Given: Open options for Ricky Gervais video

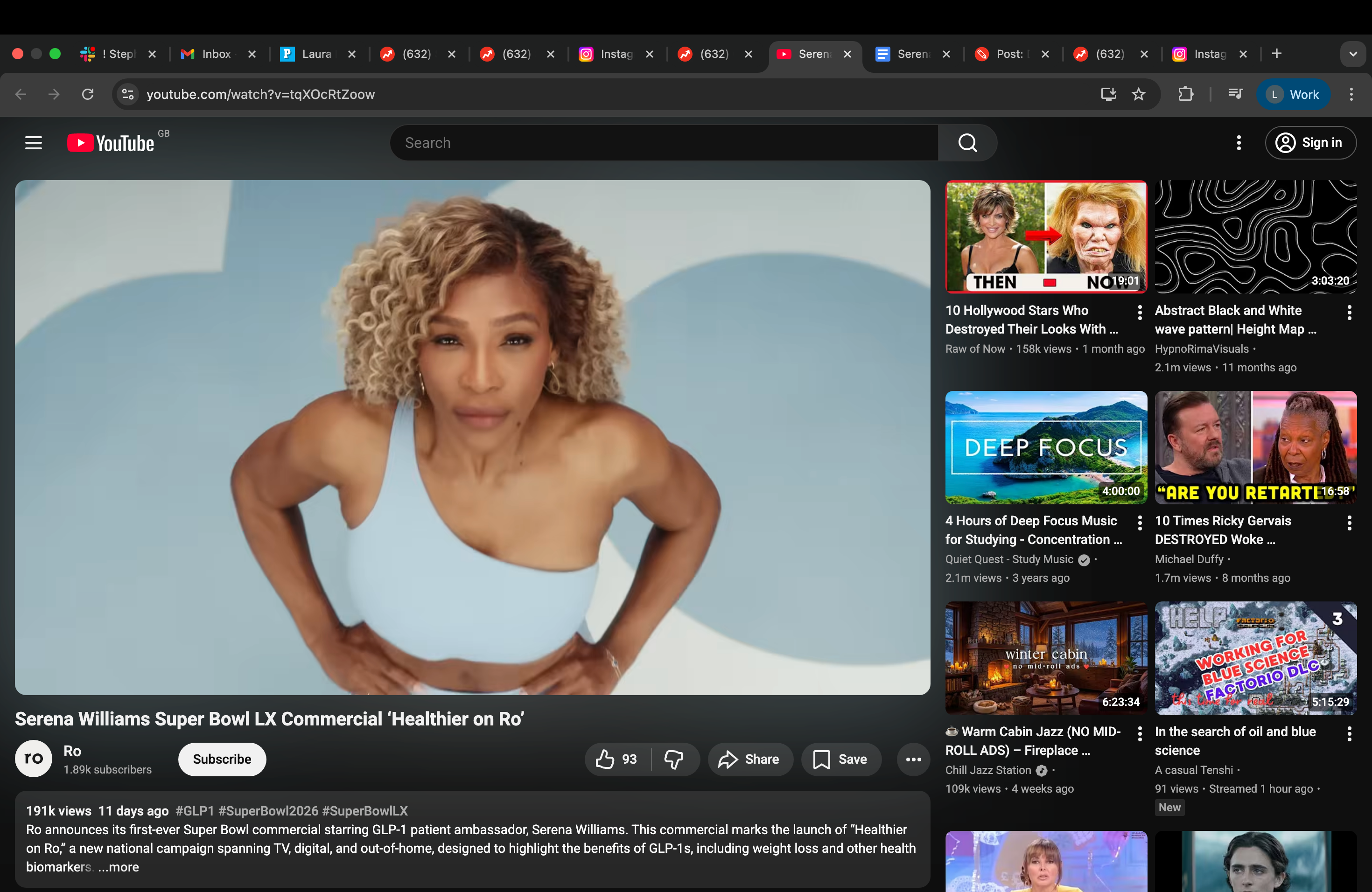Looking at the screenshot, I should tap(1349, 523).
